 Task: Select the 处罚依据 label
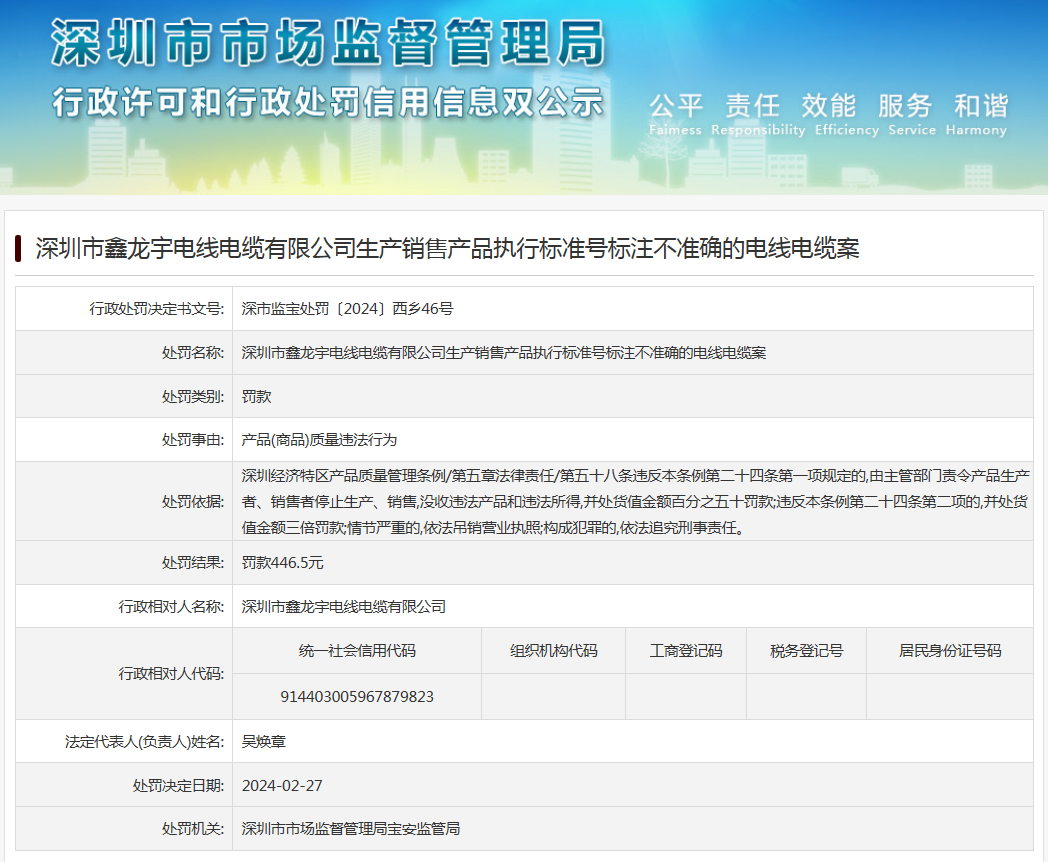click(192, 502)
